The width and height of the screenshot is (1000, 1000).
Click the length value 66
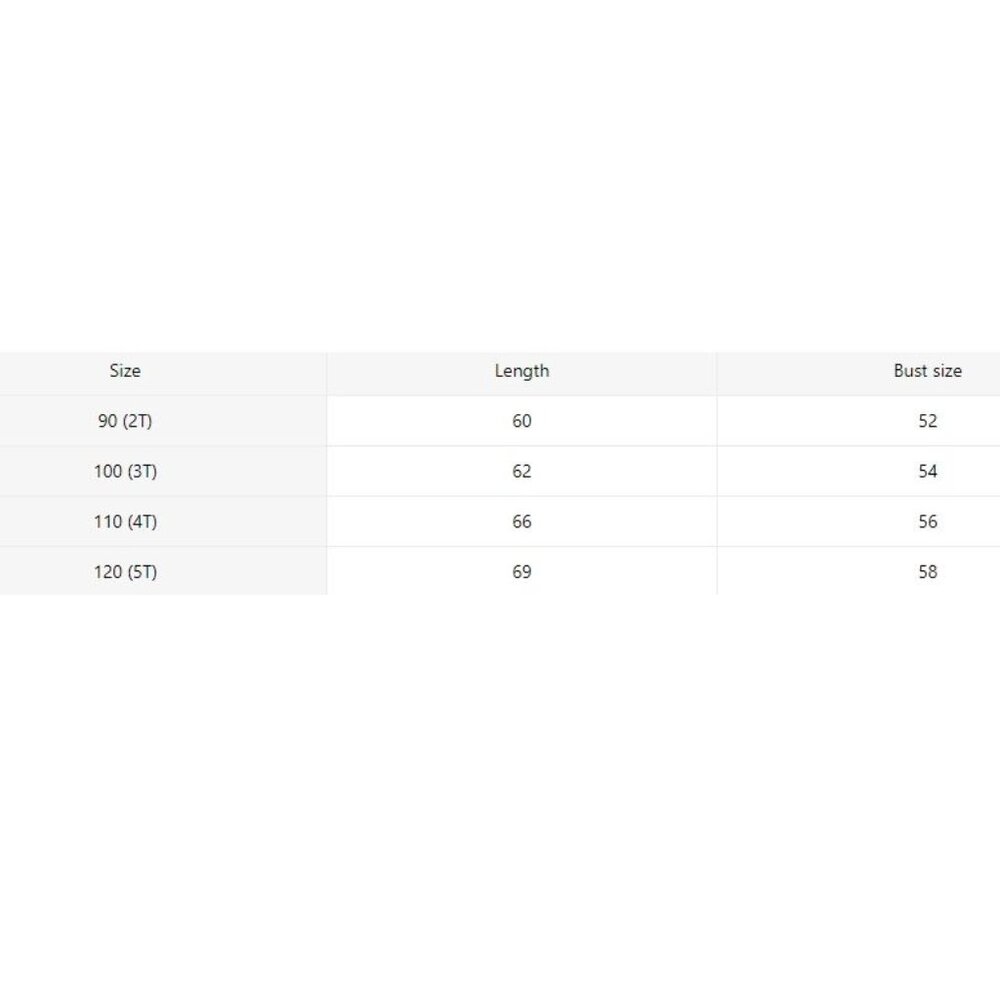coord(522,522)
